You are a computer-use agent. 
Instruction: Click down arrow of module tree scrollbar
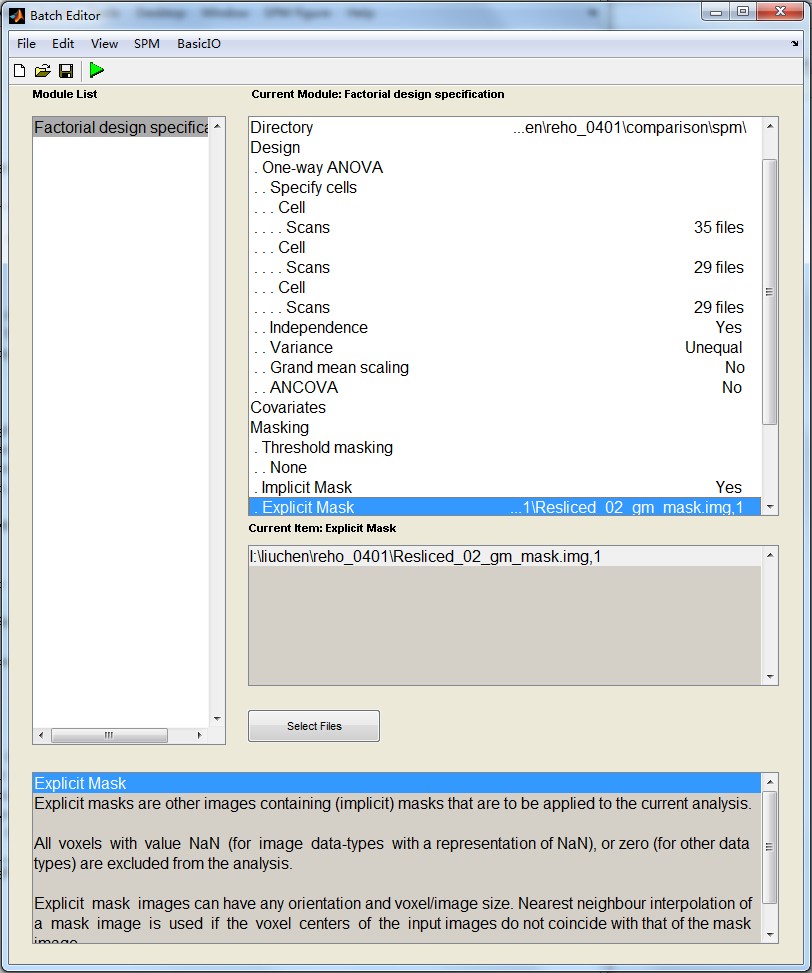(770, 507)
